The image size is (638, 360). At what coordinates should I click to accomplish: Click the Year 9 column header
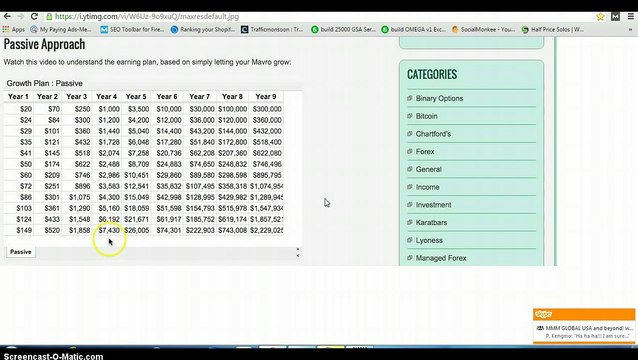point(266,96)
